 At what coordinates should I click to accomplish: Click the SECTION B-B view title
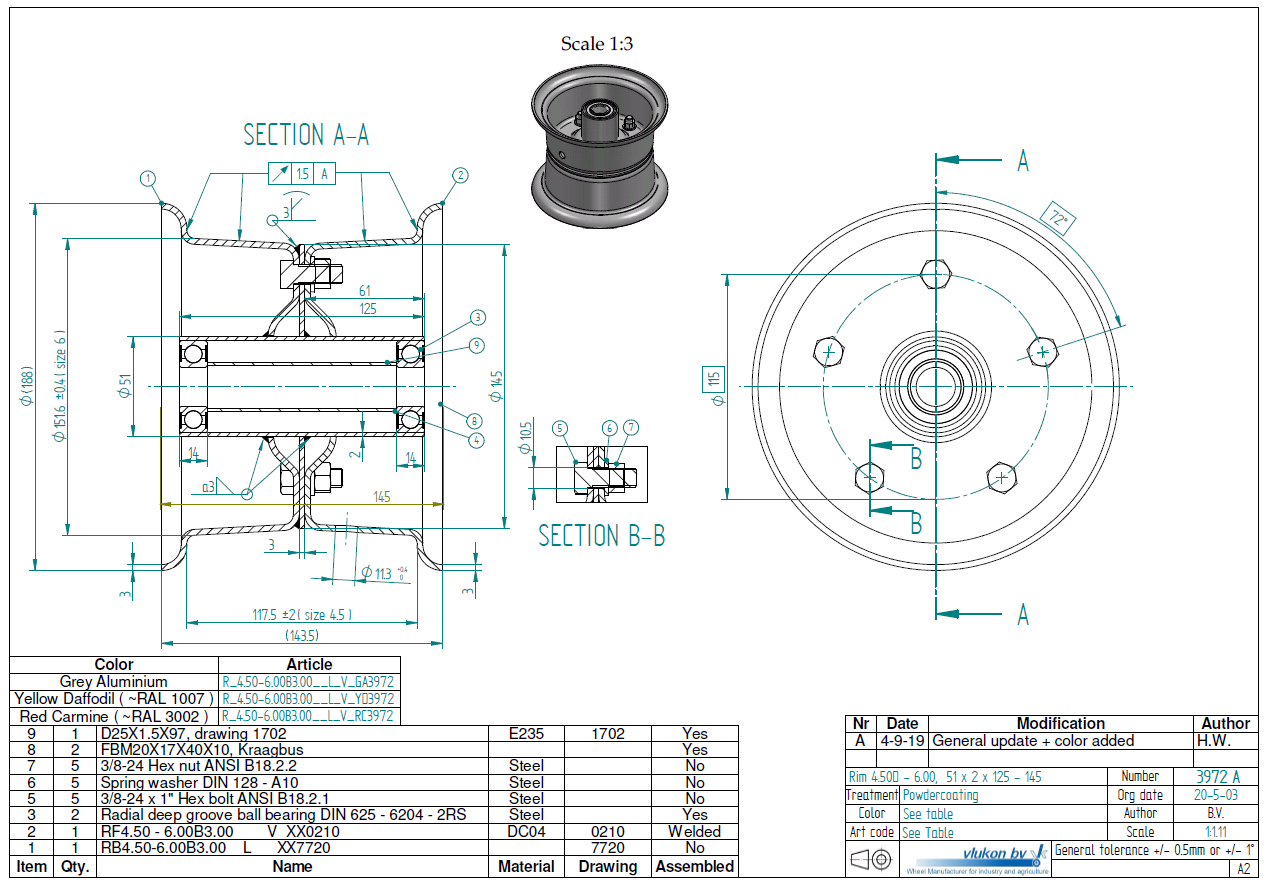pos(601,536)
